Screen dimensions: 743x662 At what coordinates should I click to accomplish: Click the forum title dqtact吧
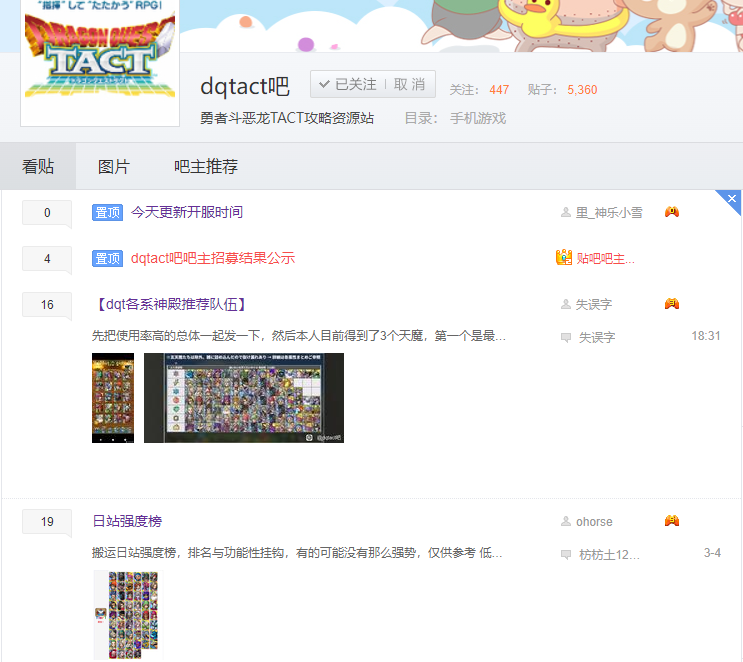pos(245,87)
